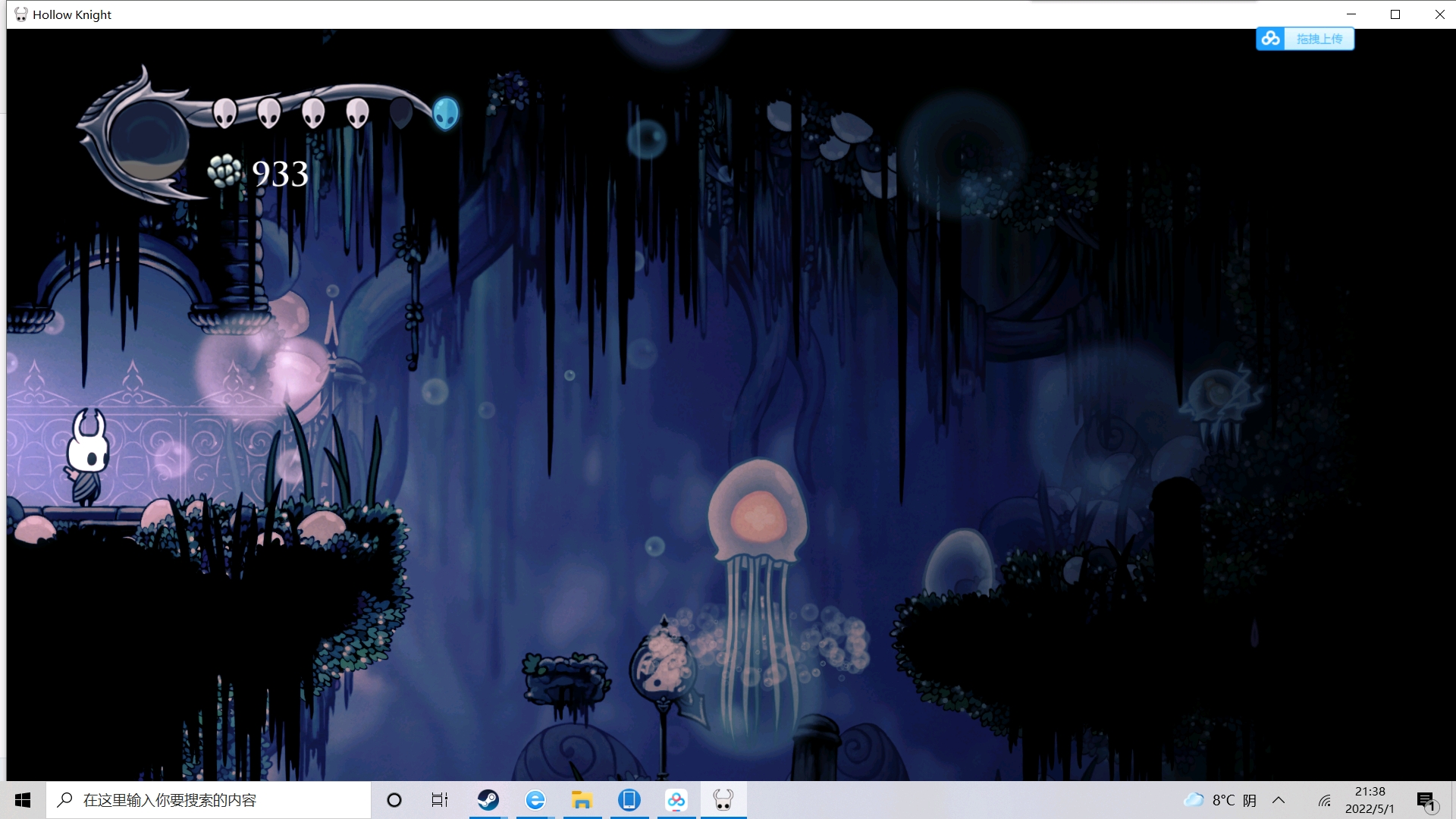Expand the hidden system tray icons
1456x819 pixels.
[1279, 800]
